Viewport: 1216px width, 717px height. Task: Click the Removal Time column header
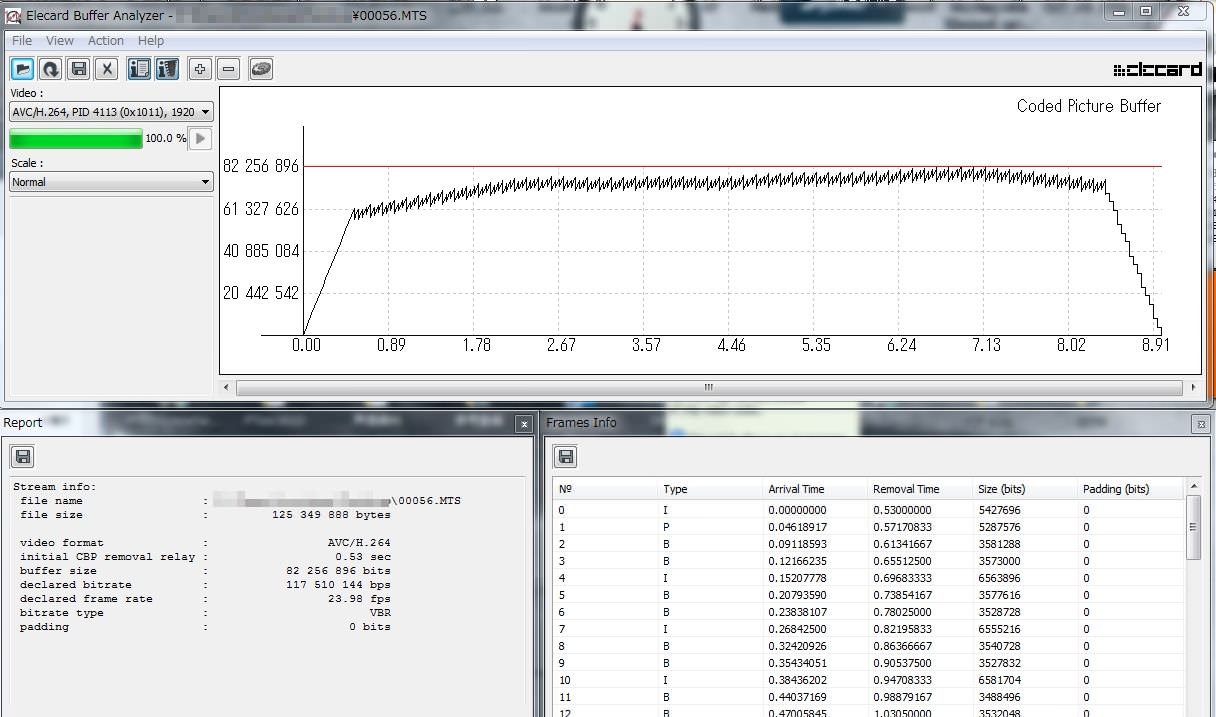coord(906,489)
